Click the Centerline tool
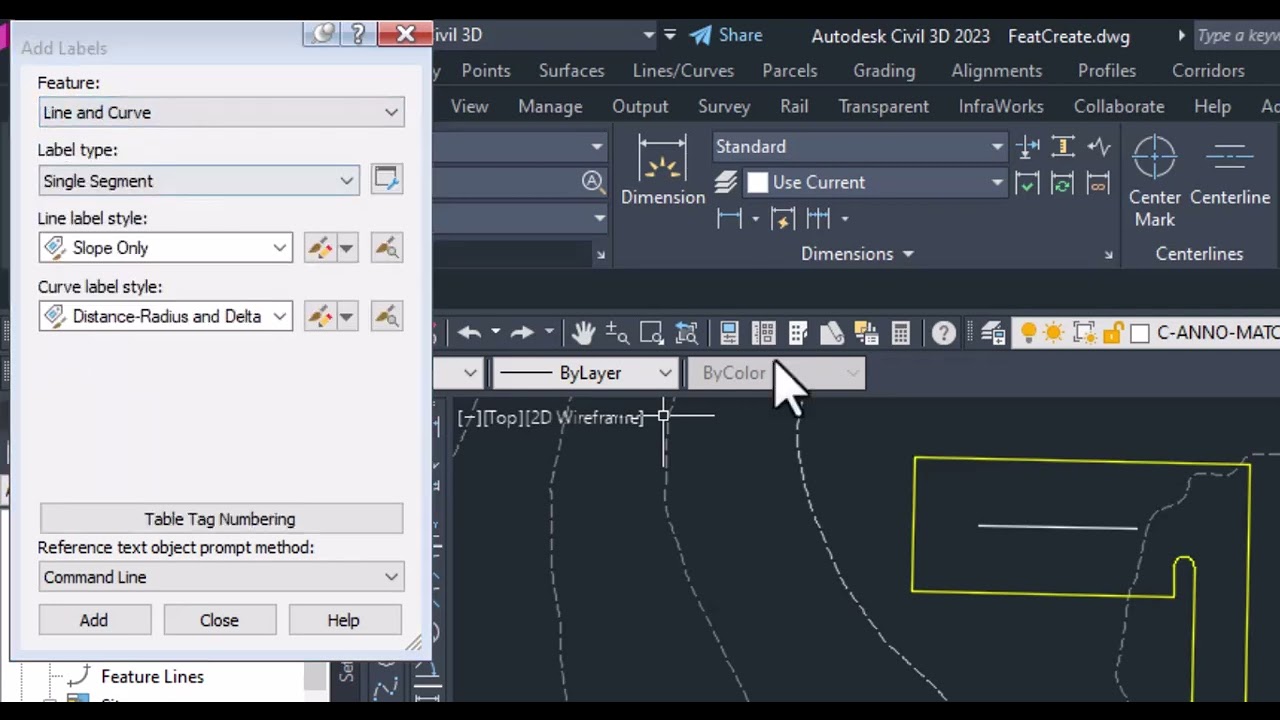The height and width of the screenshot is (720, 1280). [1230, 172]
